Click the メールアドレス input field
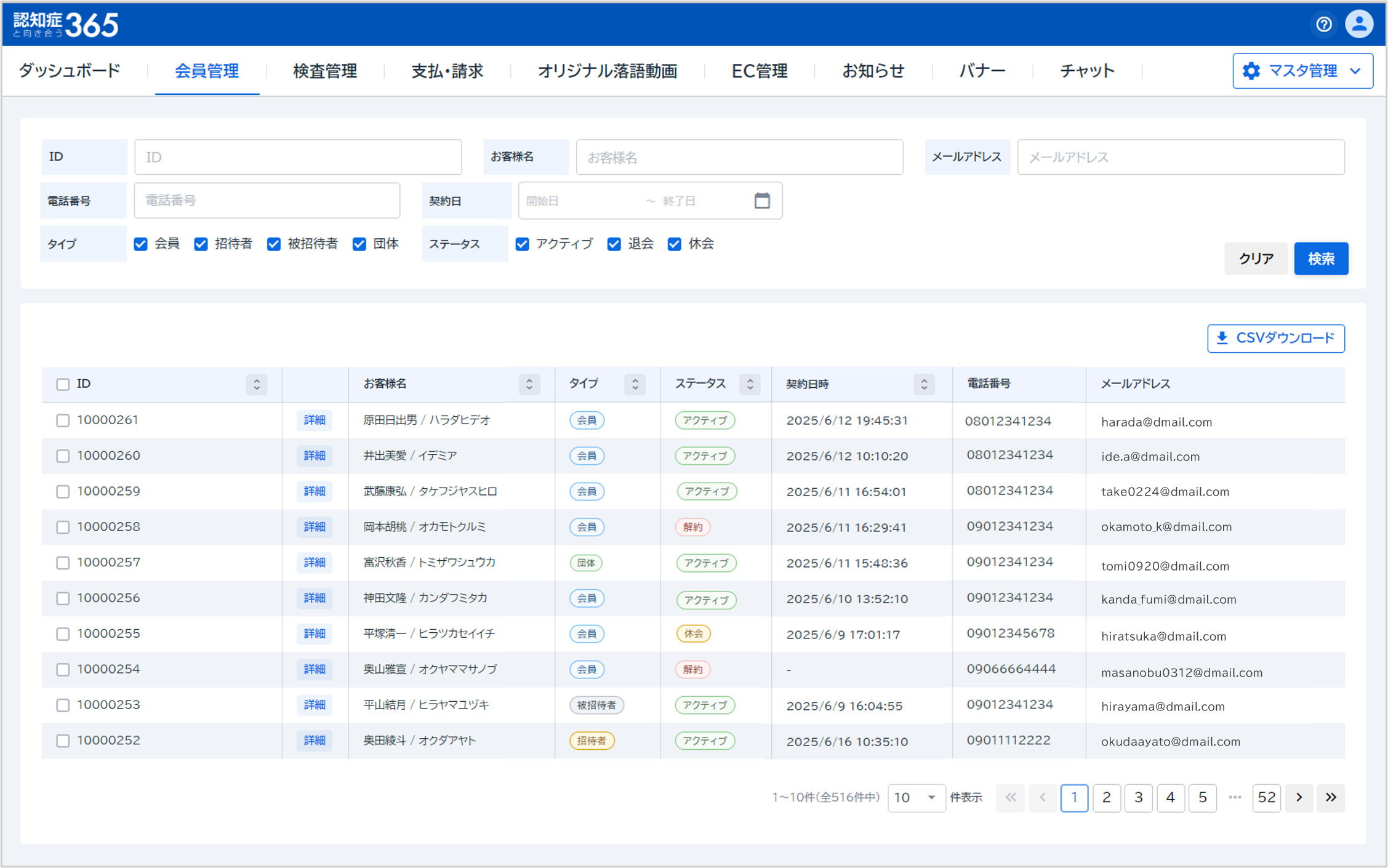The width and height of the screenshot is (1388, 868). click(1180, 158)
